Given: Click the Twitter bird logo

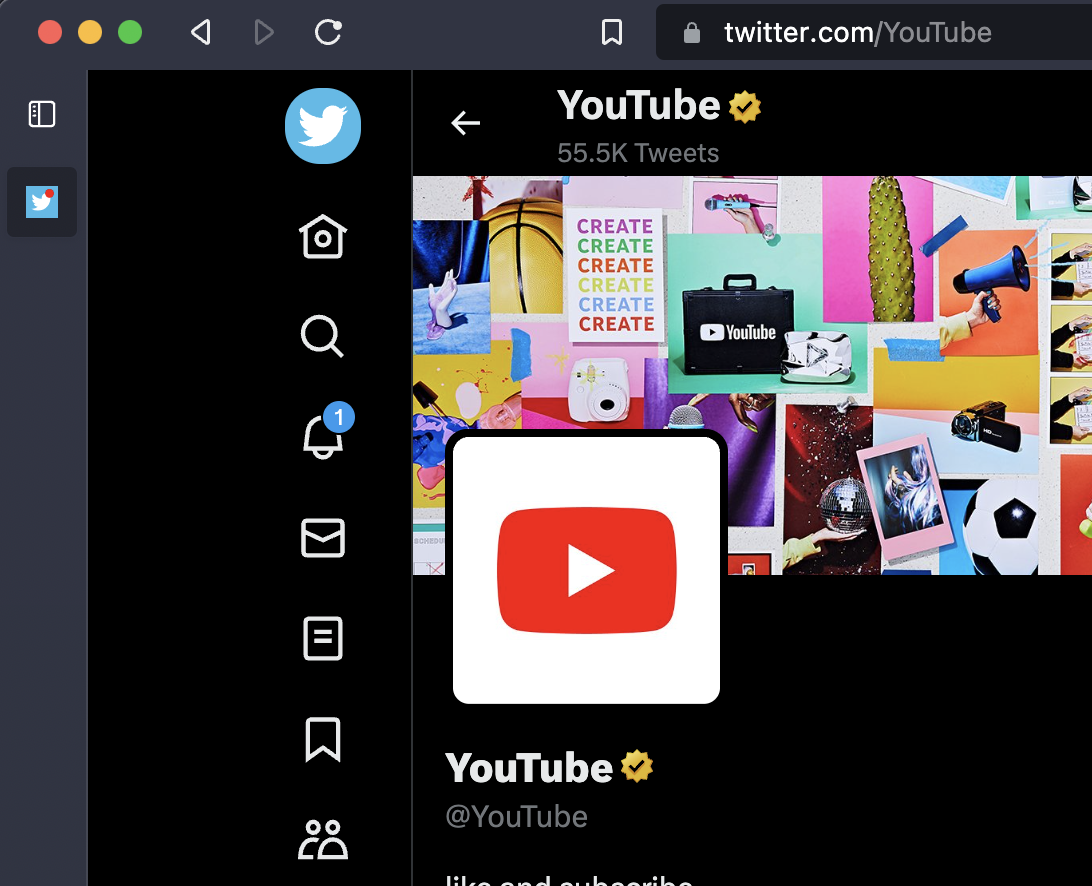Looking at the screenshot, I should point(322,126).
